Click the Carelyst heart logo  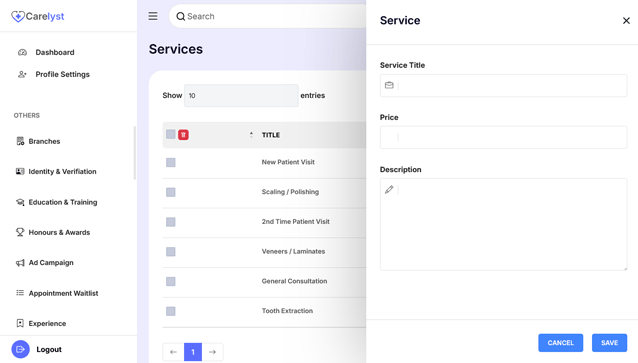pos(17,16)
